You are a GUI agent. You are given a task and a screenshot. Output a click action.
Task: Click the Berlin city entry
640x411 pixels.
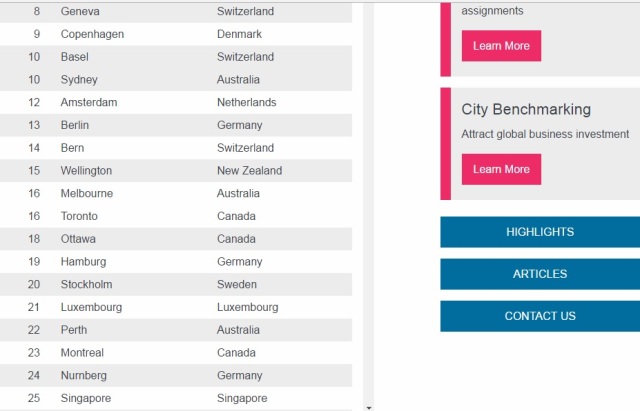tap(75, 126)
